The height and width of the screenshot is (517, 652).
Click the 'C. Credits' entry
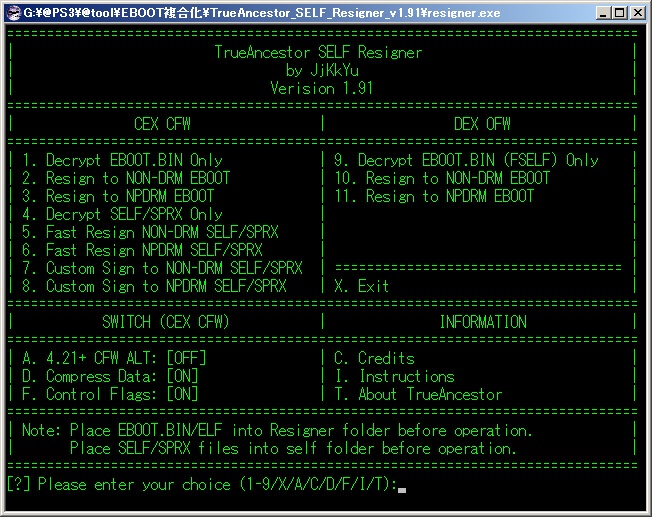pyautogui.click(x=374, y=358)
